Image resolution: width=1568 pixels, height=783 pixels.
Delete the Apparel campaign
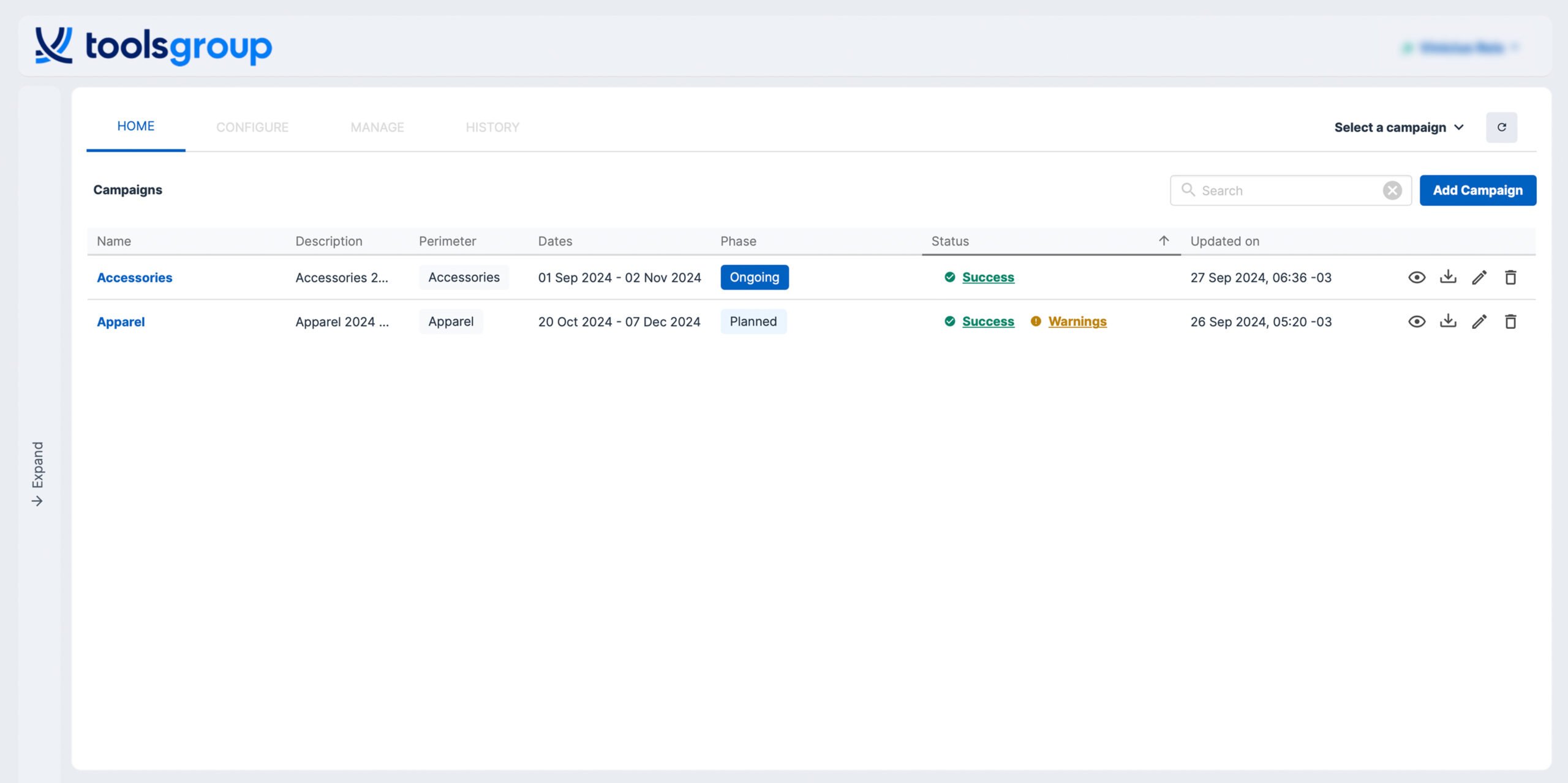tap(1510, 321)
